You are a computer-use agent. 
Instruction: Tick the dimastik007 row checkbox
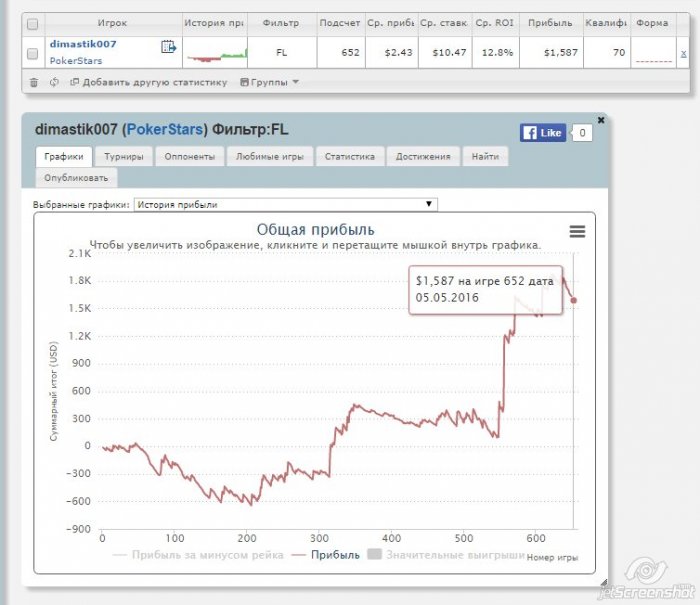pos(33,54)
